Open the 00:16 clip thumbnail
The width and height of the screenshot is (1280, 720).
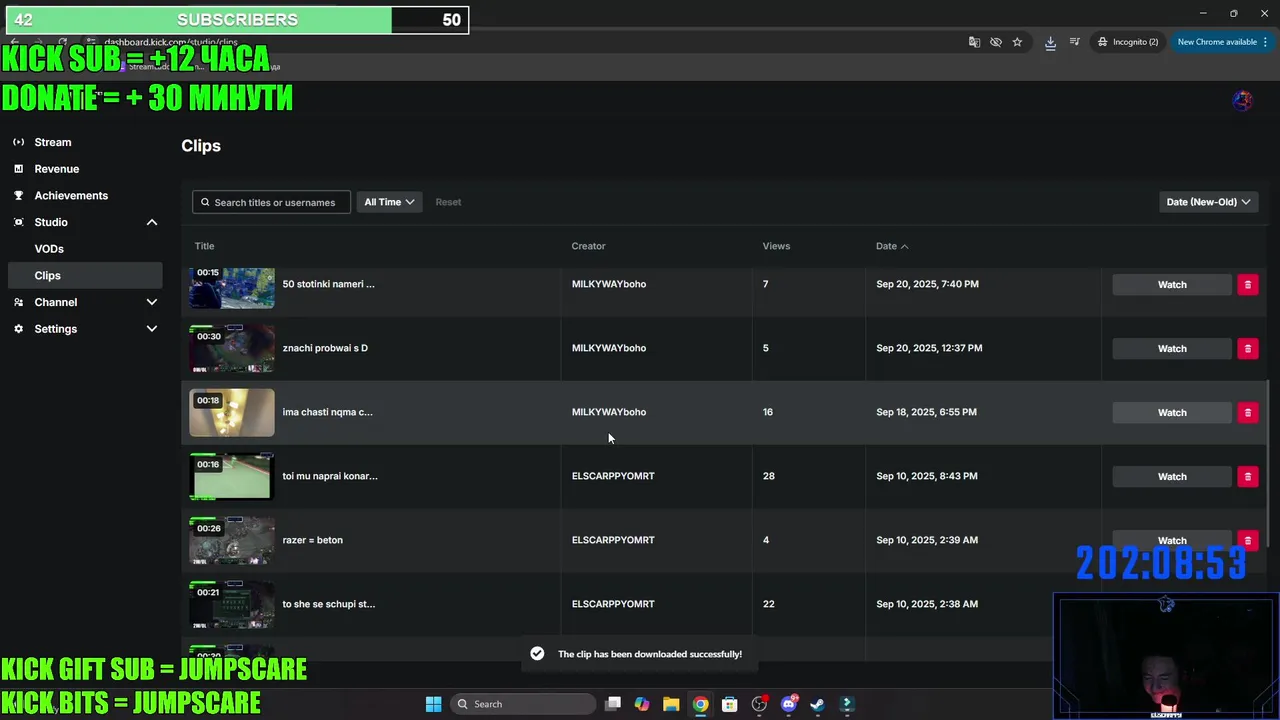tap(232, 476)
